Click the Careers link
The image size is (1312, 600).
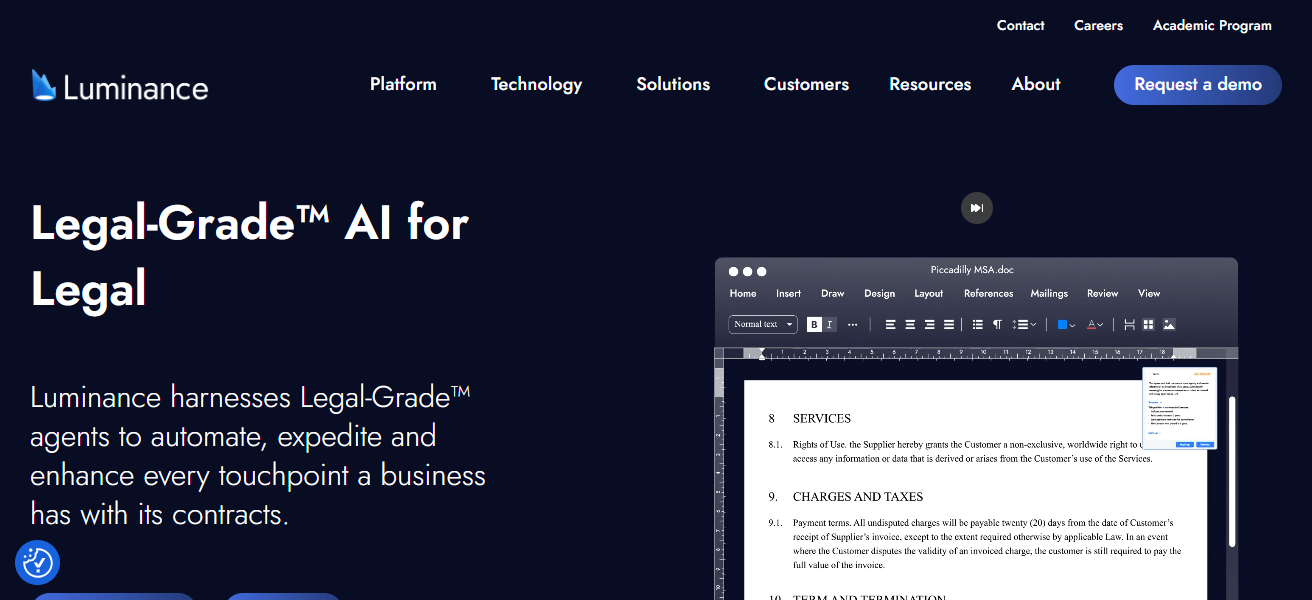1099,26
